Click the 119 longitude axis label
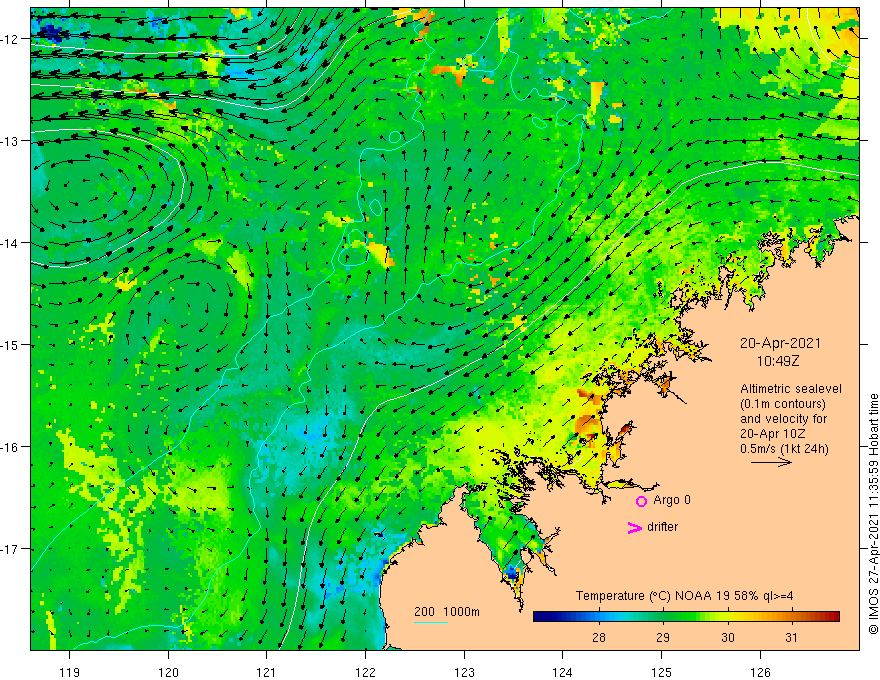The height and width of the screenshot is (680, 880). pos(70,672)
